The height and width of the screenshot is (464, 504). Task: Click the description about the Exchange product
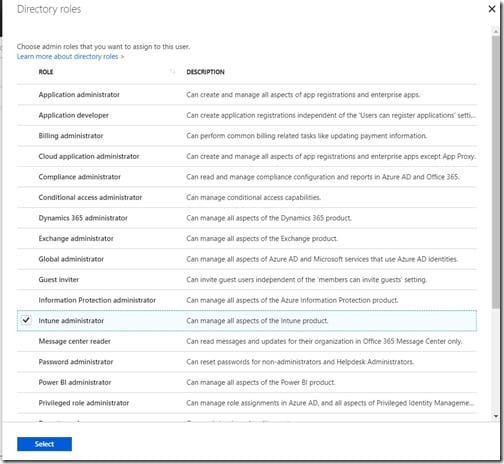(x=262, y=239)
